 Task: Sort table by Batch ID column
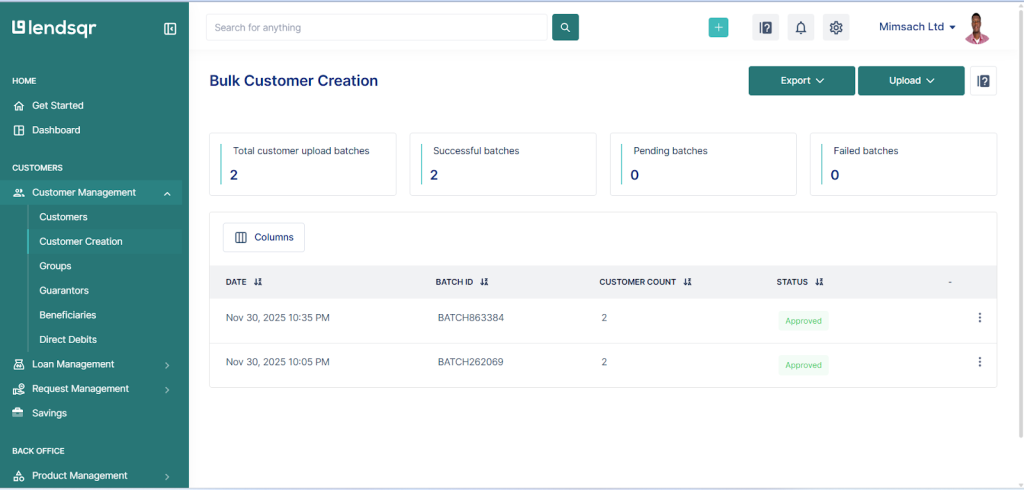[x=484, y=282]
